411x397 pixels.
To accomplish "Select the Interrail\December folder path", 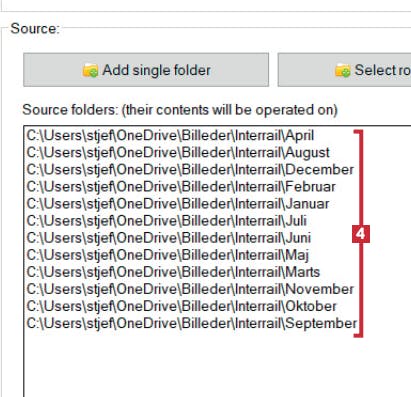I will [x=190, y=170].
